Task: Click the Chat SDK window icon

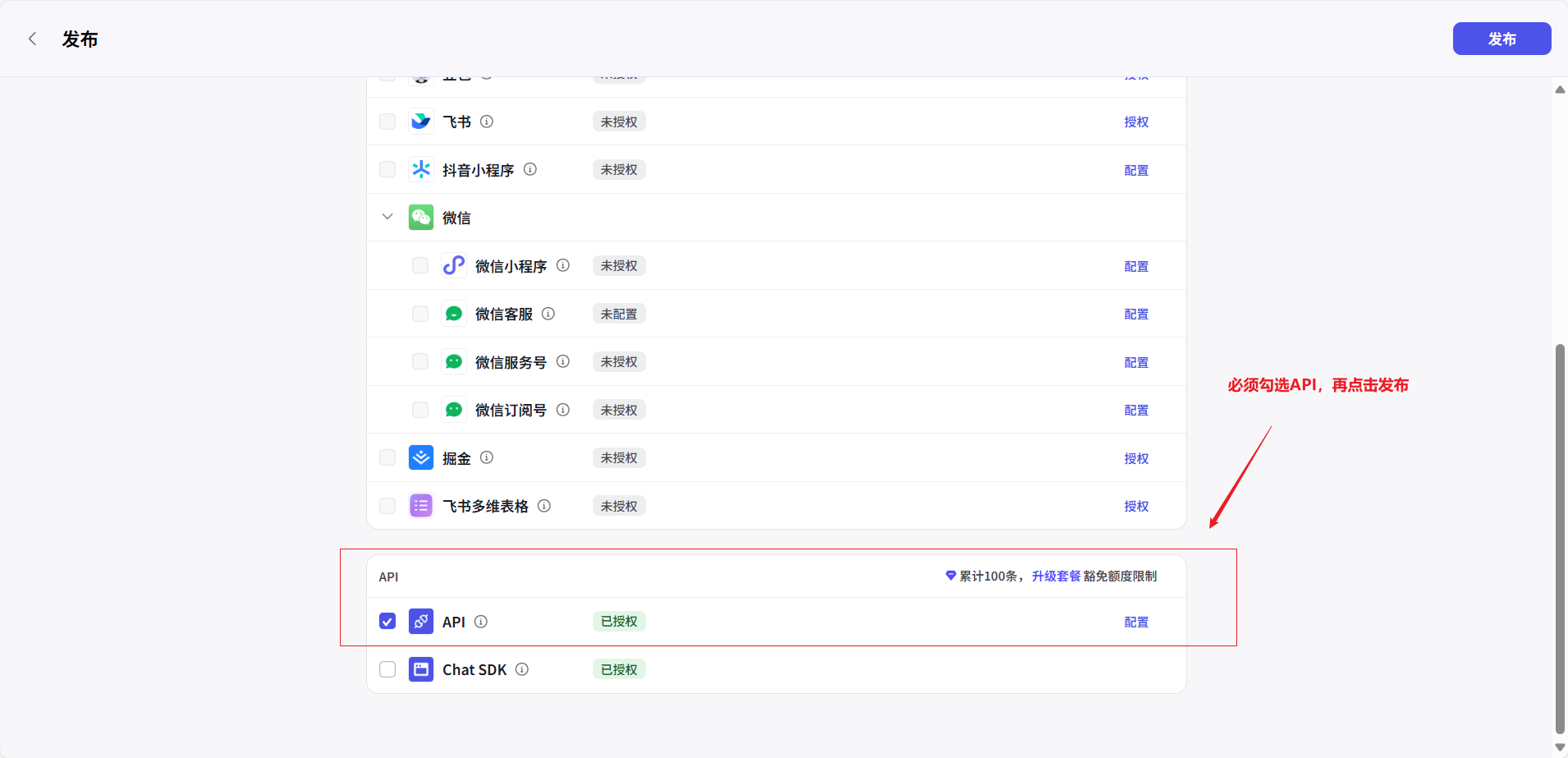Action: tap(421, 669)
